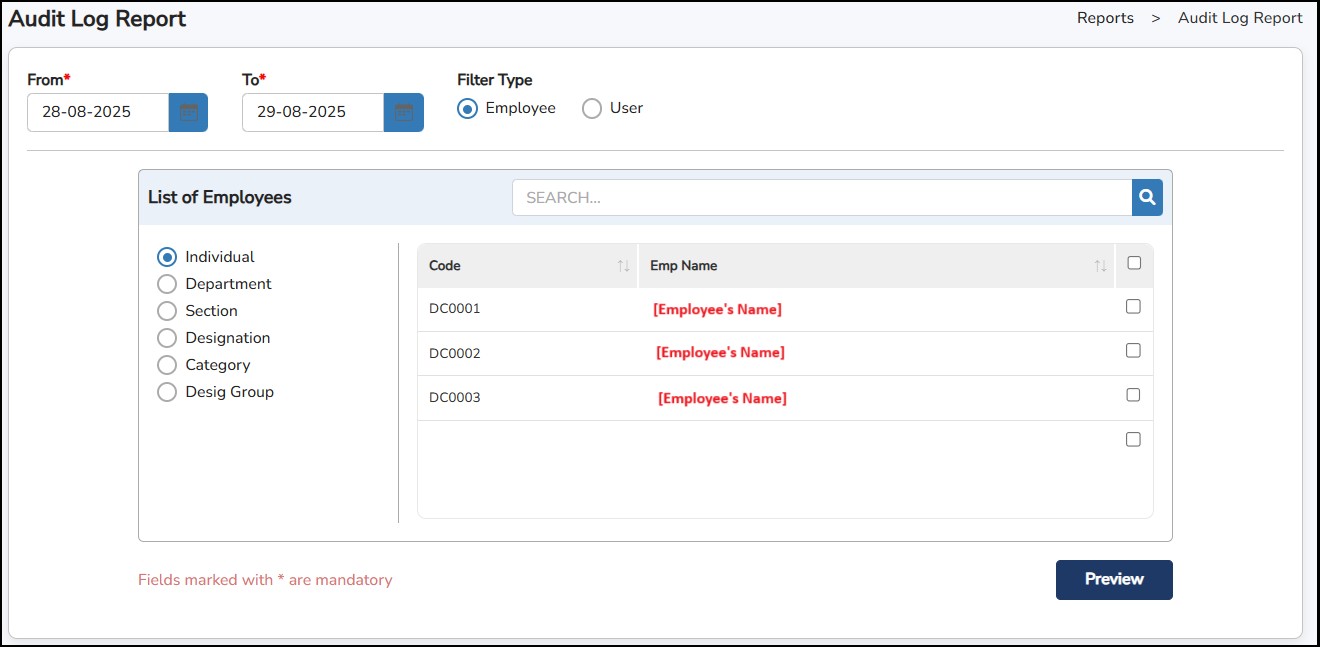Viewport: 1320px width, 647px height.
Task: Choose the Category grouping option
Action: click(167, 365)
